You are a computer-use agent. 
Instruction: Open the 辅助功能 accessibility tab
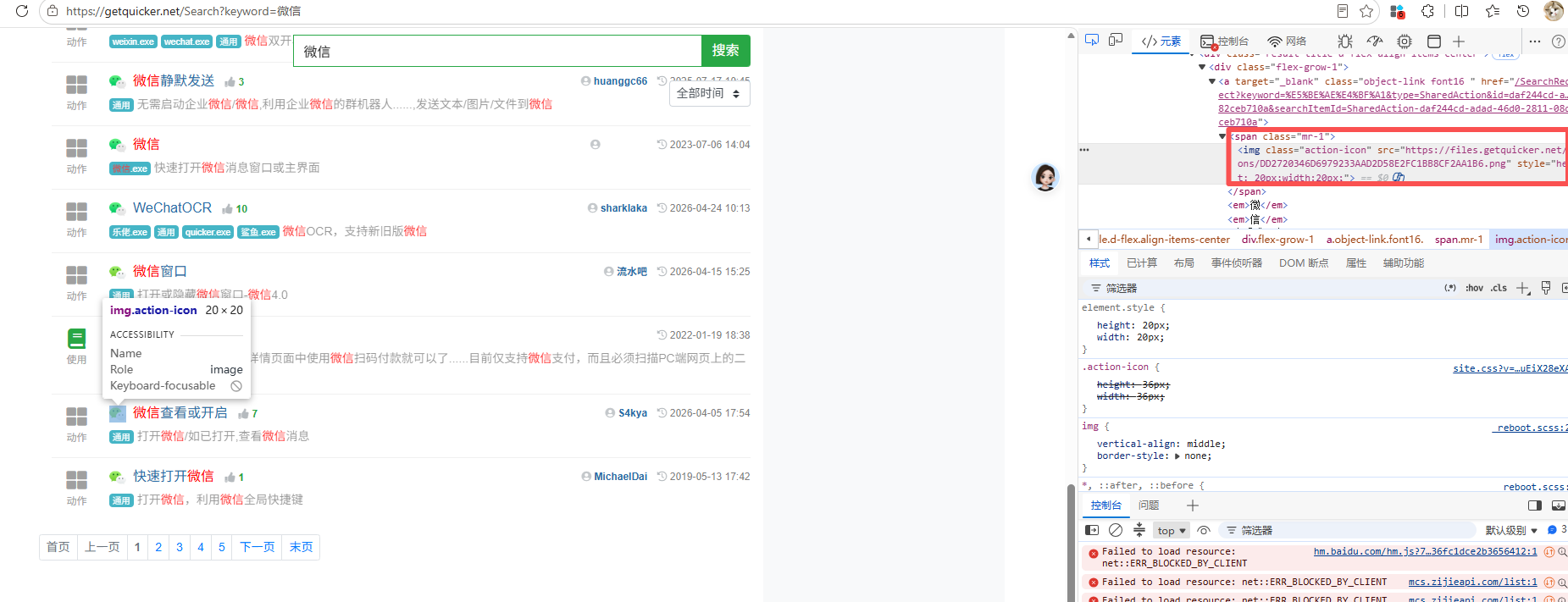[1404, 263]
